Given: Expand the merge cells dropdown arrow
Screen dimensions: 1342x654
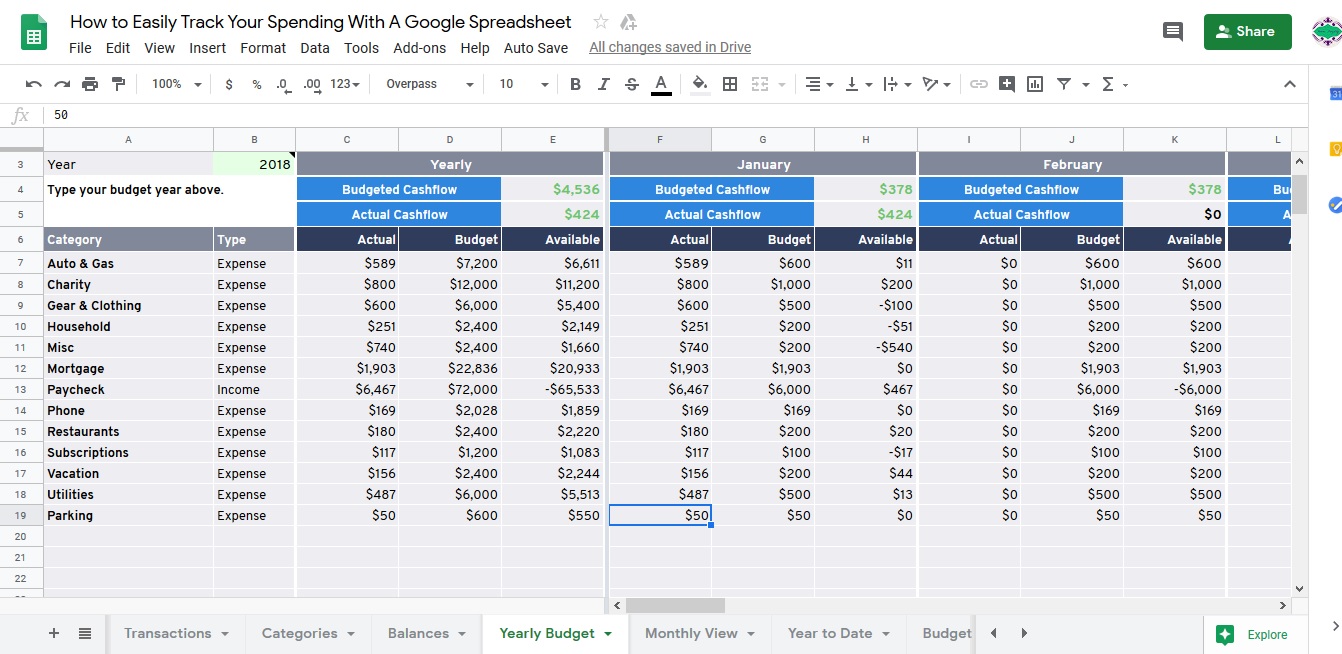Looking at the screenshot, I should pyautogui.click(x=782, y=85).
